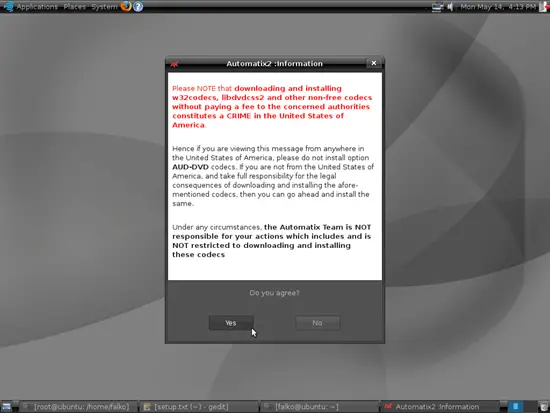
Task: Open the Places menu
Action: coord(74,6)
